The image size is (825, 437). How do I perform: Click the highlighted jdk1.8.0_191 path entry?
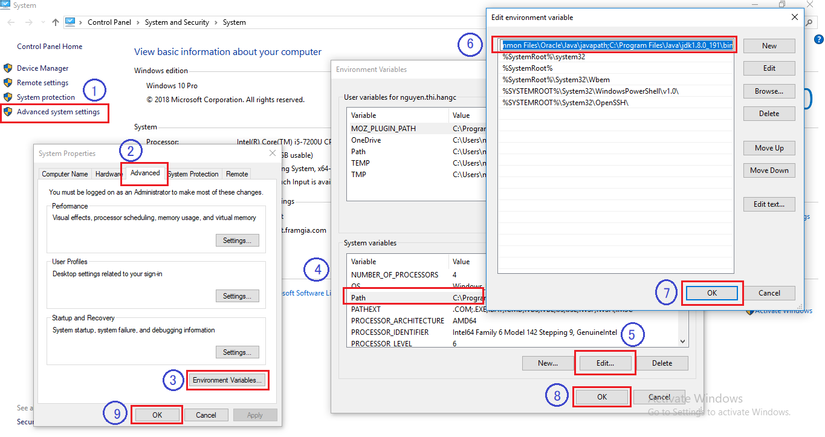616,45
